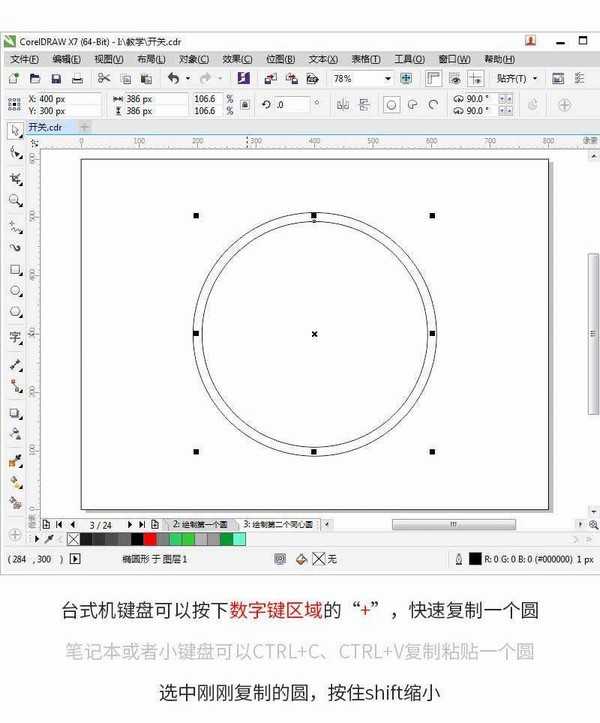Select the Crop tool
This screenshot has width=600, height=723.
coord(15,178)
